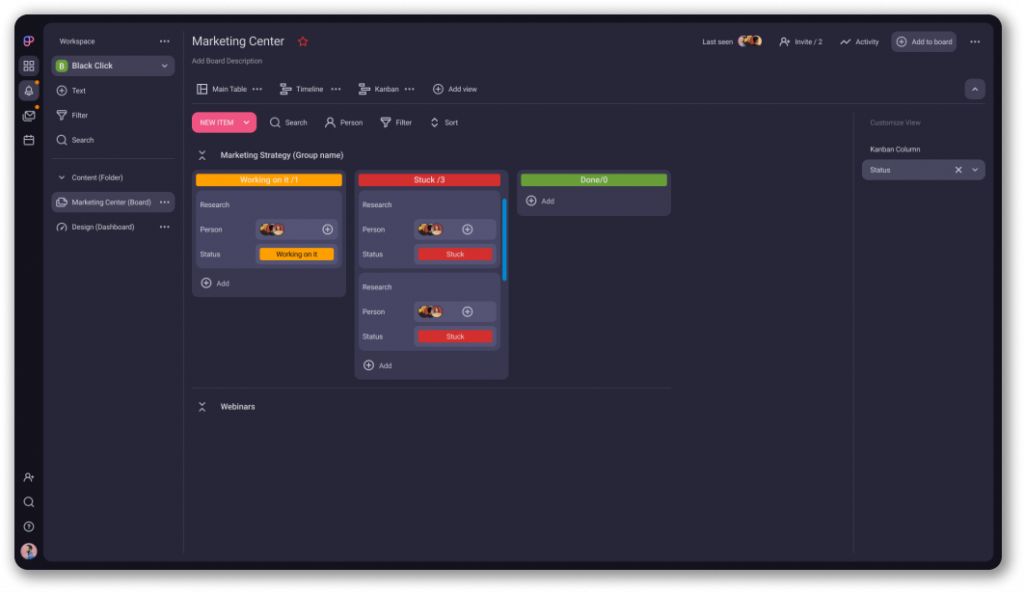Click the Sort icon in board toolbar
The image size is (1024, 592).
435,122
